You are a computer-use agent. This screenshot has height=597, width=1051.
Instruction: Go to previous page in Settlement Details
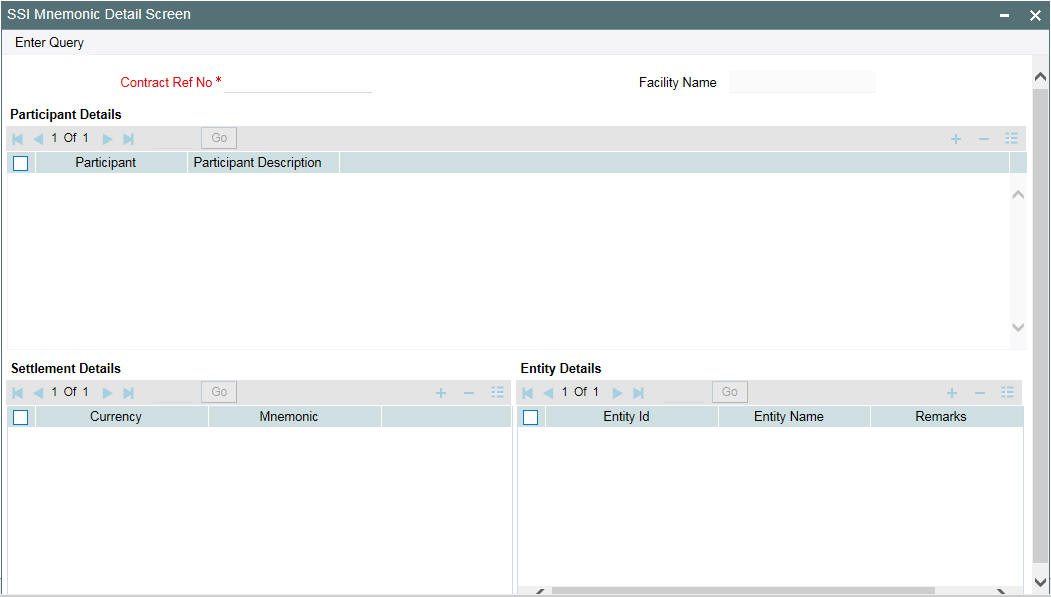[x=38, y=393]
